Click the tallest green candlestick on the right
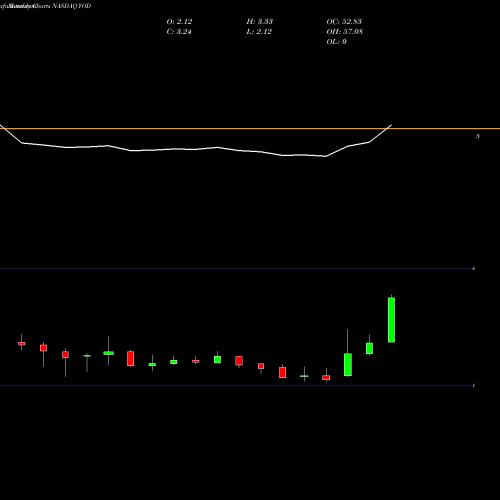Image resolution: width=500 pixels, height=500 pixels. point(391,320)
